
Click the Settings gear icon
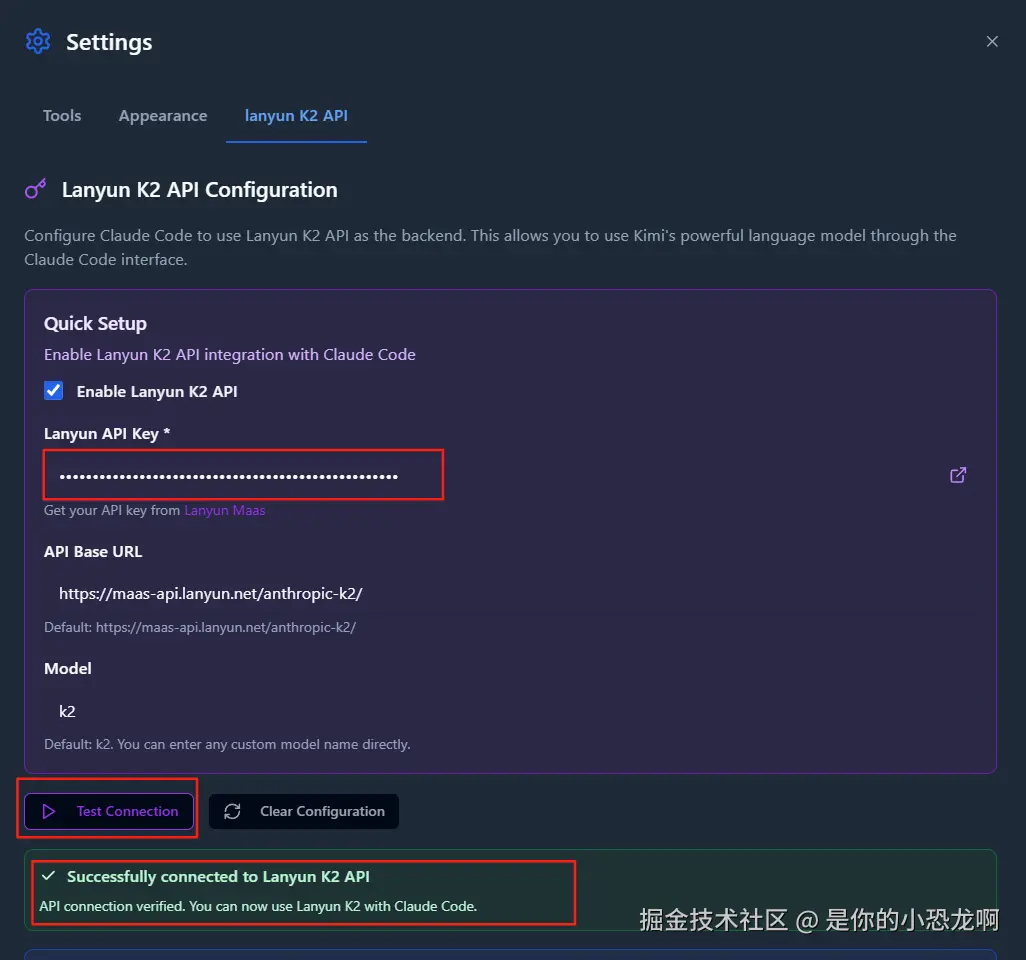point(37,41)
